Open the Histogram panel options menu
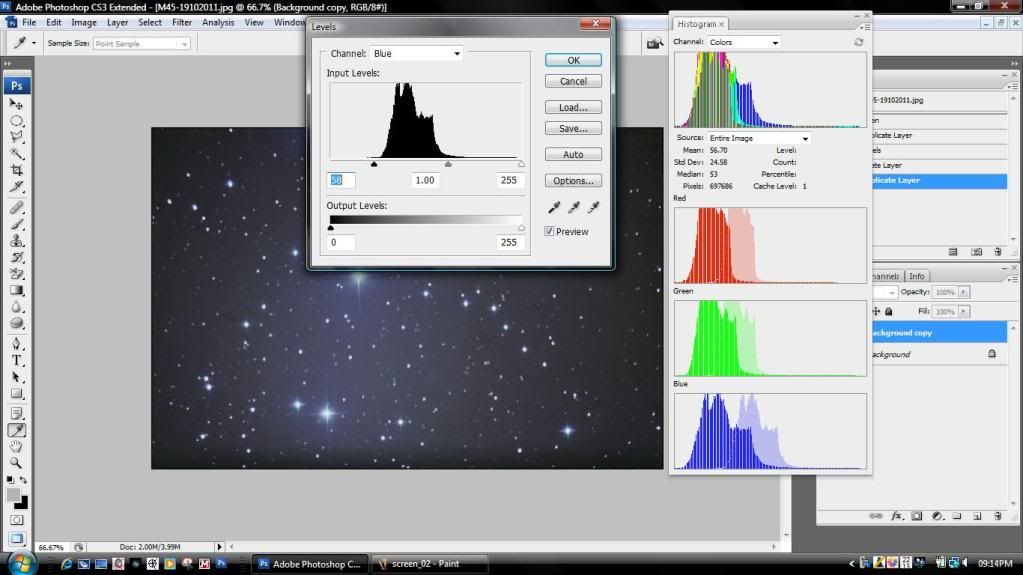Screen dimensions: 1023x575 tap(864, 27)
